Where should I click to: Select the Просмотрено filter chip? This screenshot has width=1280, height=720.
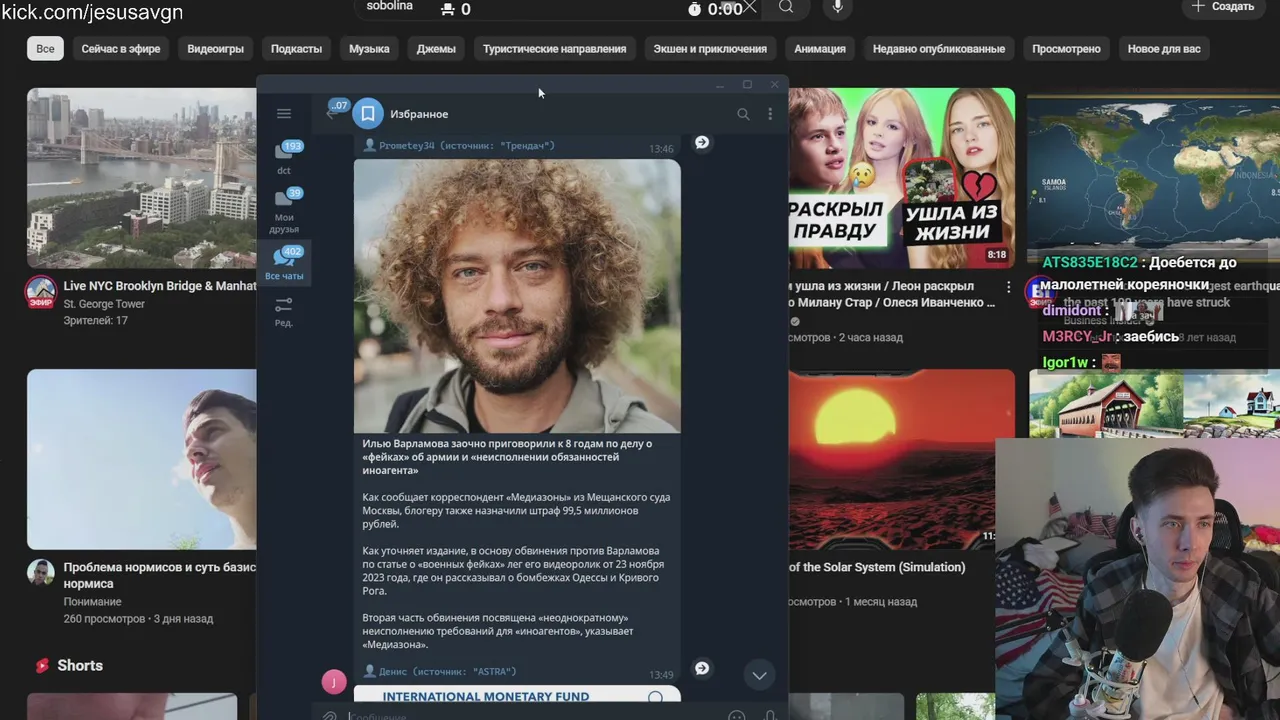(1066, 48)
